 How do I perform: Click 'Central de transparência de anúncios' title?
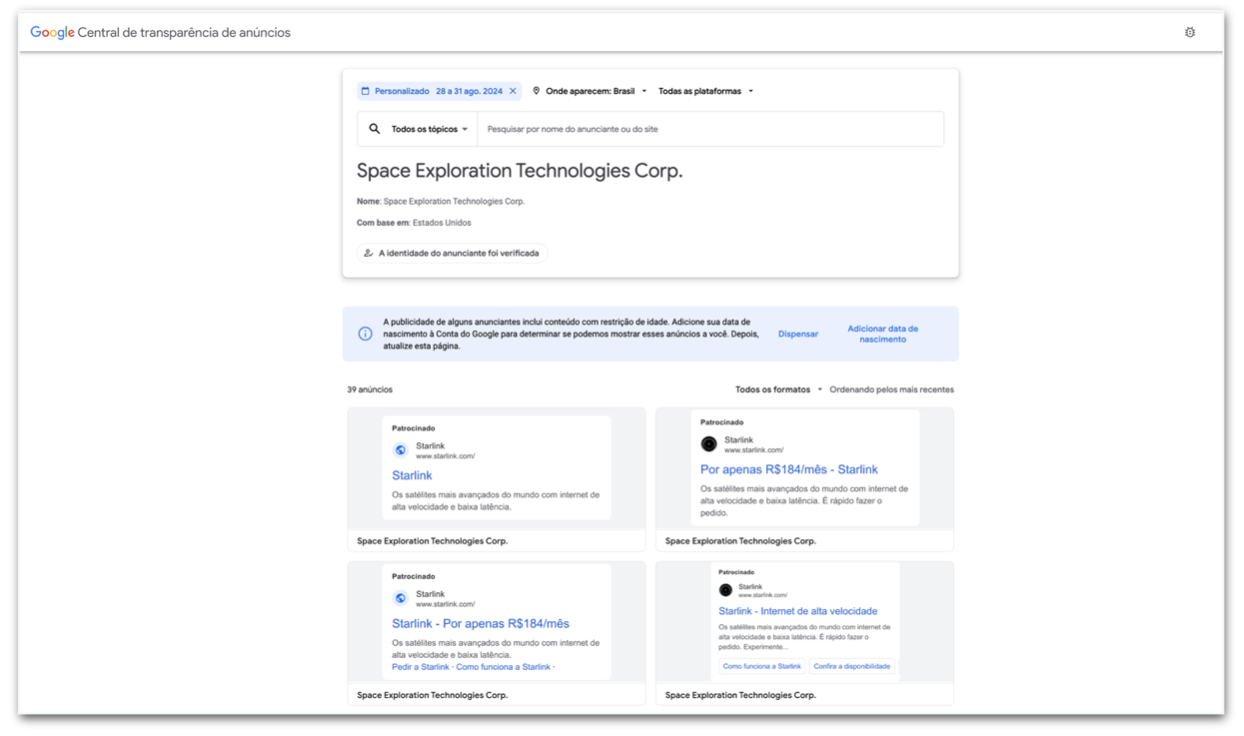pyautogui.click(x=184, y=32)
